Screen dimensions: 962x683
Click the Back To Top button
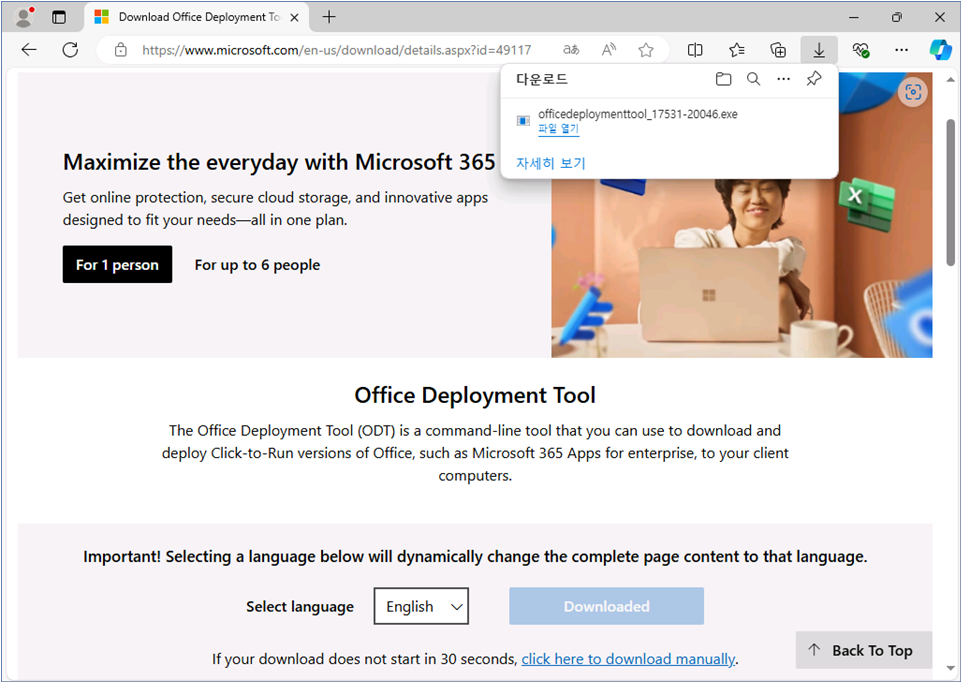[864, 650]
